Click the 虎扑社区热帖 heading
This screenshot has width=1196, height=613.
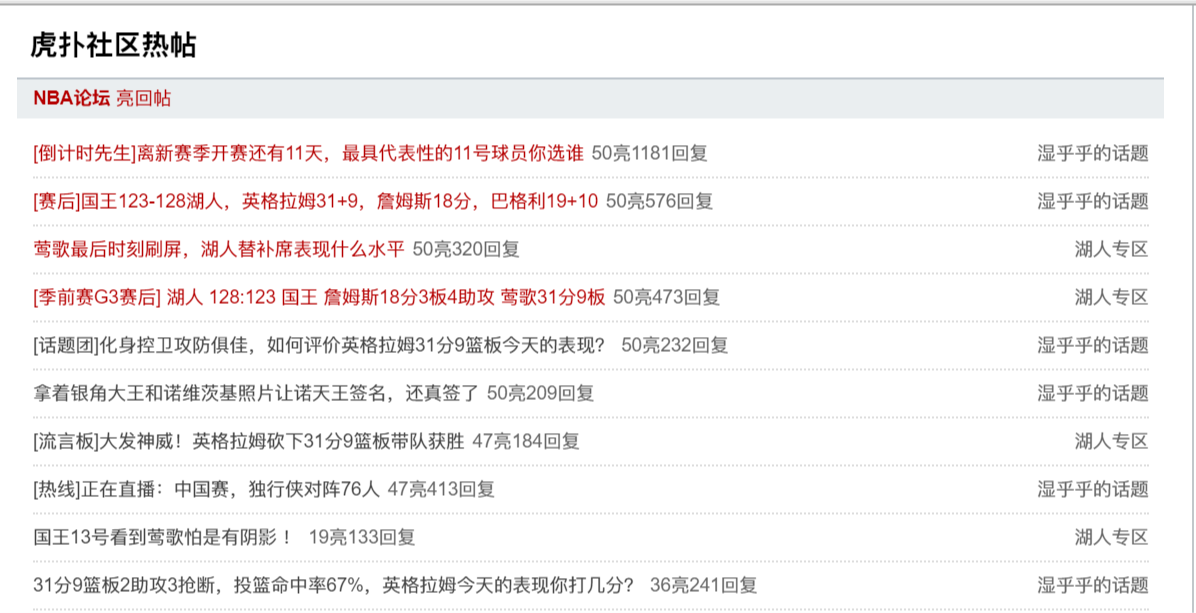[114, 46]
